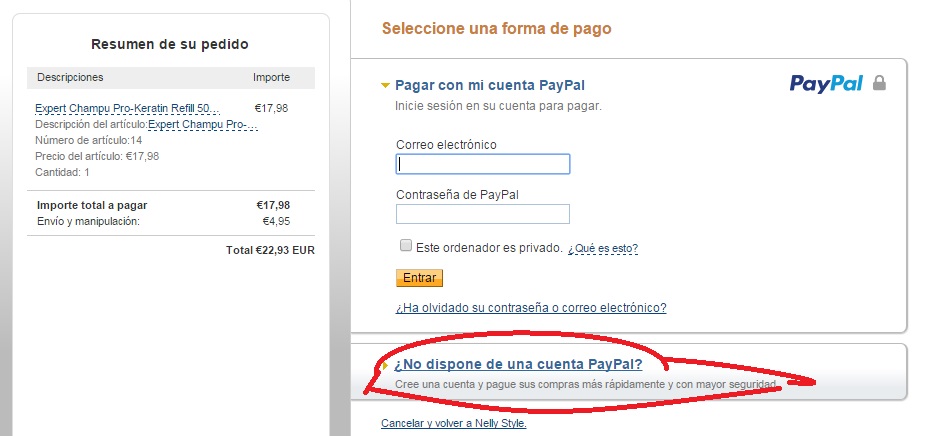Screen dimensions: 934x436
Task: Check the Este ordenador es privado box
Action: click(406, 245)
